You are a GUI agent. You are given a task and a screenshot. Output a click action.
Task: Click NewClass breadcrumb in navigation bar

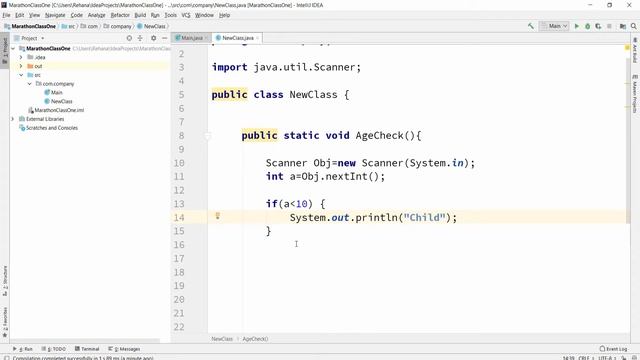pos(151,26)
